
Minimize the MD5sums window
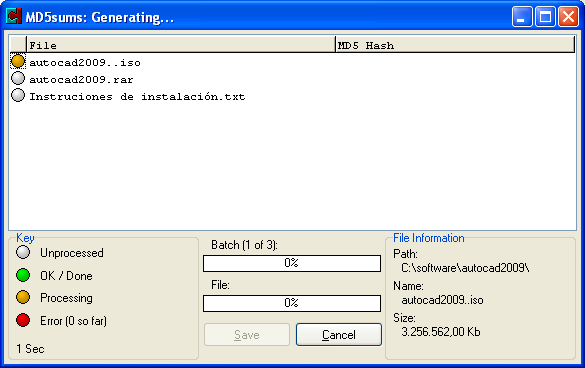522,16
